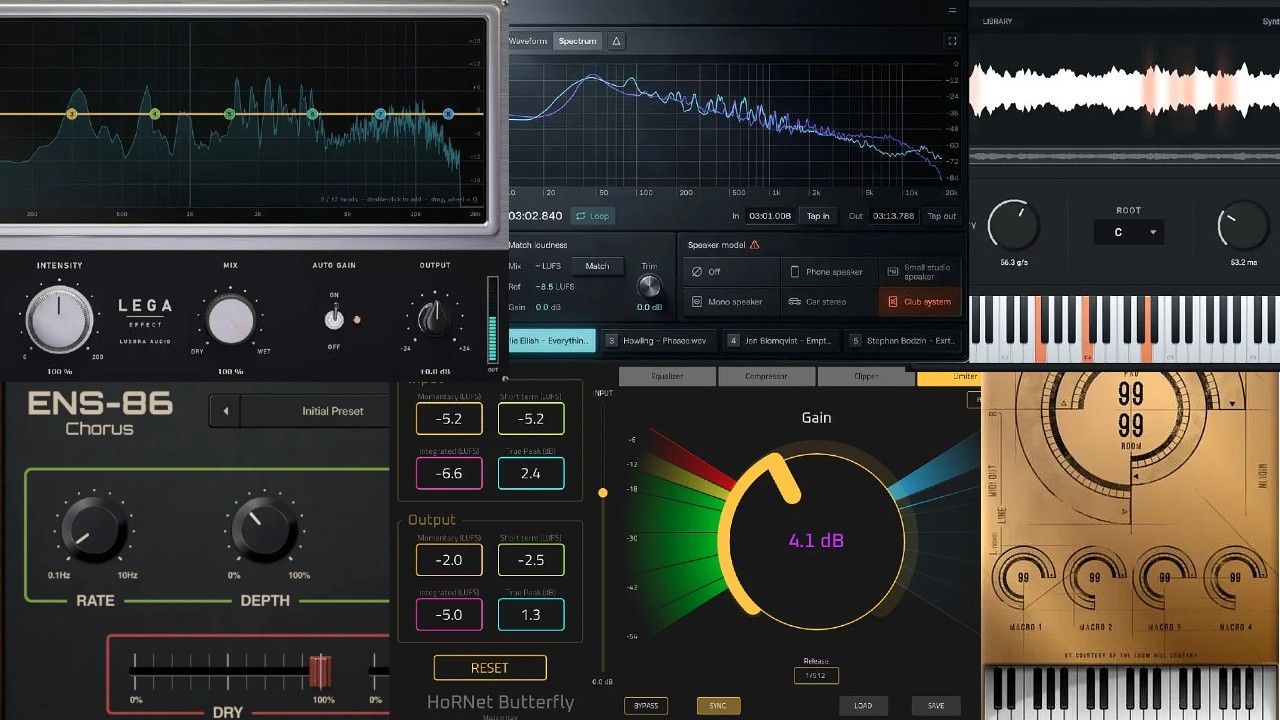Open the hamburger menu above the spectrum viewer
Image resolution: width=1280 pixels, height=720 pixels.
pyautogui.click(x=952, y=9)
